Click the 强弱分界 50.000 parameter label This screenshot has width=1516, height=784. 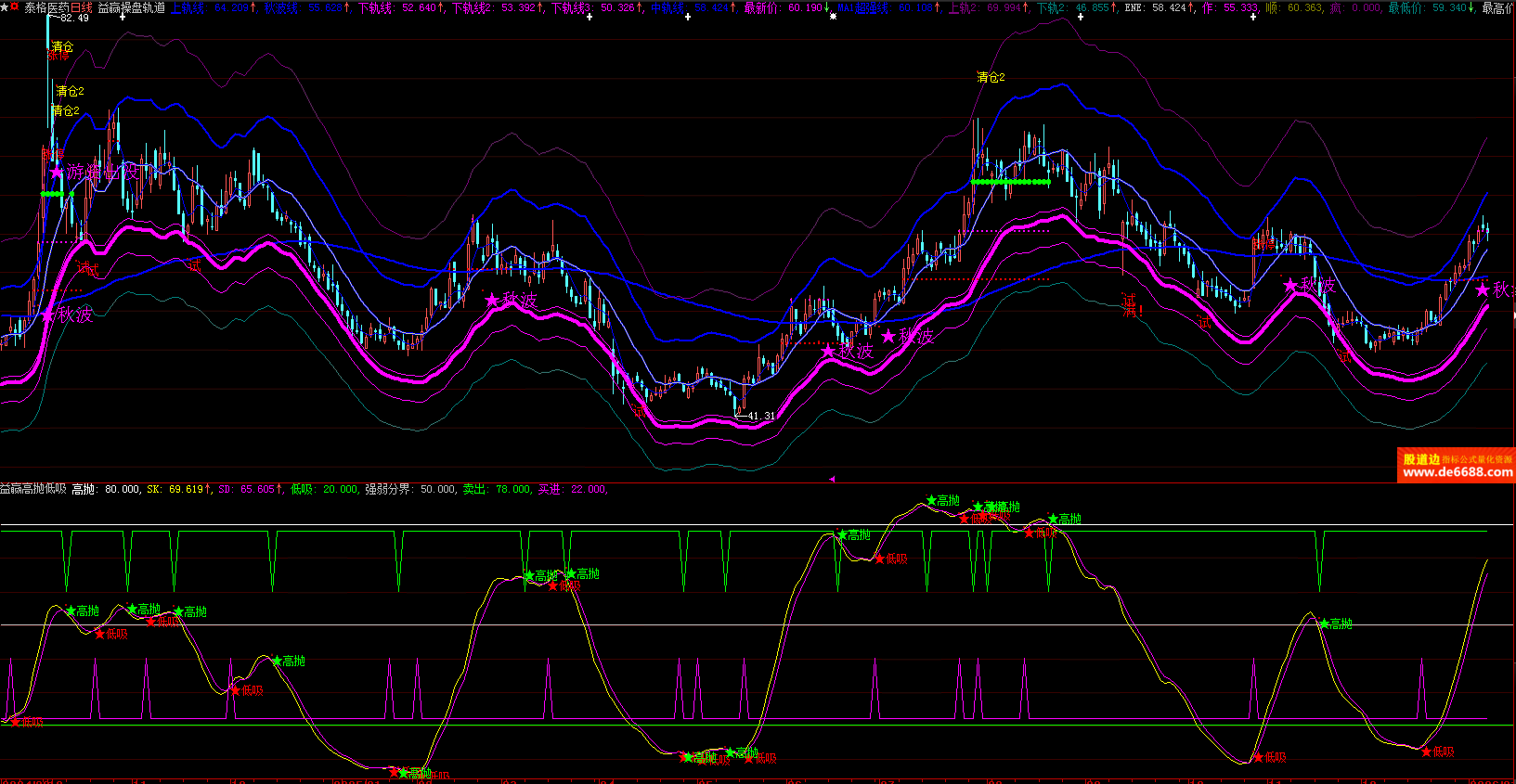coord(410,489)
